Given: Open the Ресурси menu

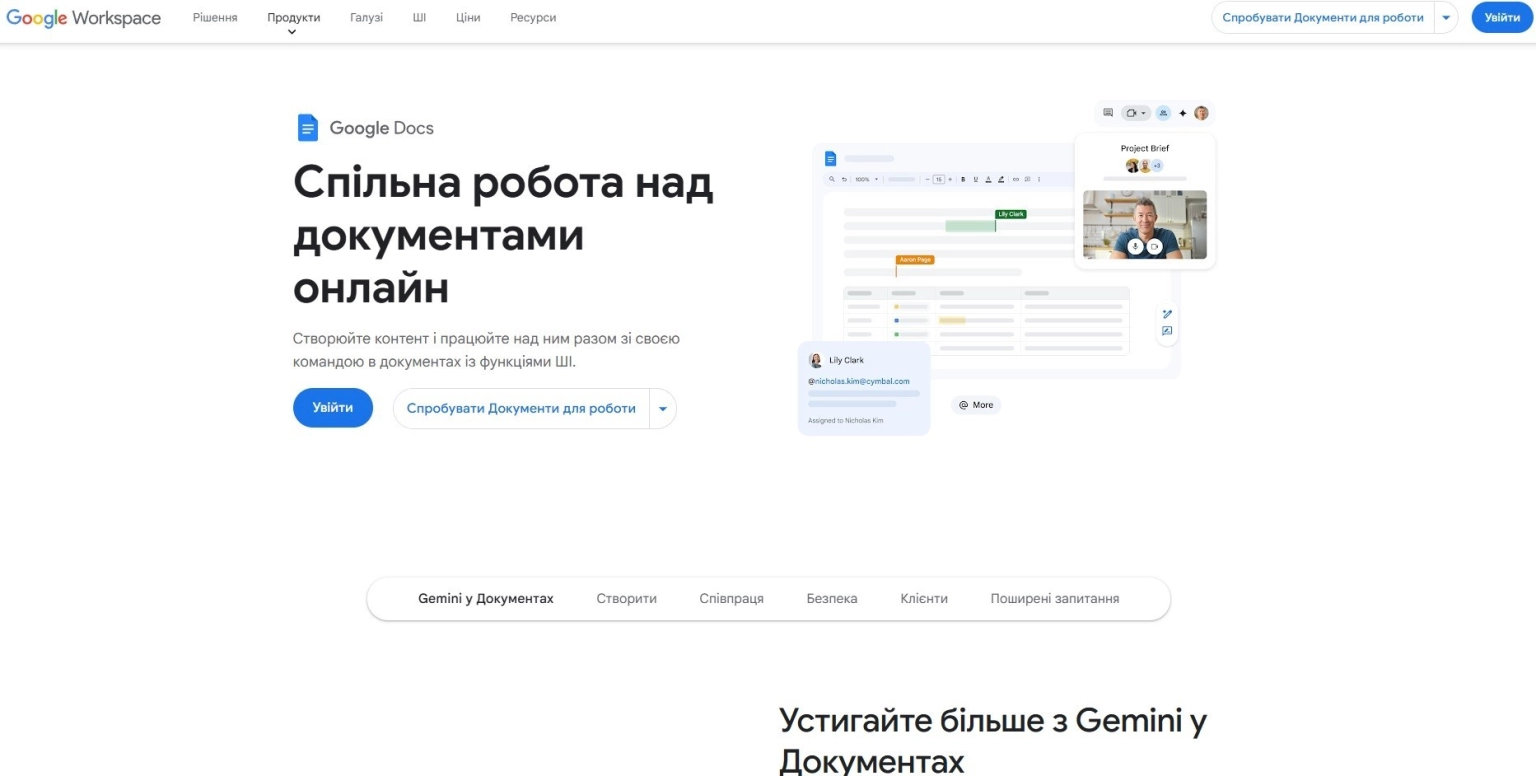Looking at the screenshot, I should (x=533, y=18).
